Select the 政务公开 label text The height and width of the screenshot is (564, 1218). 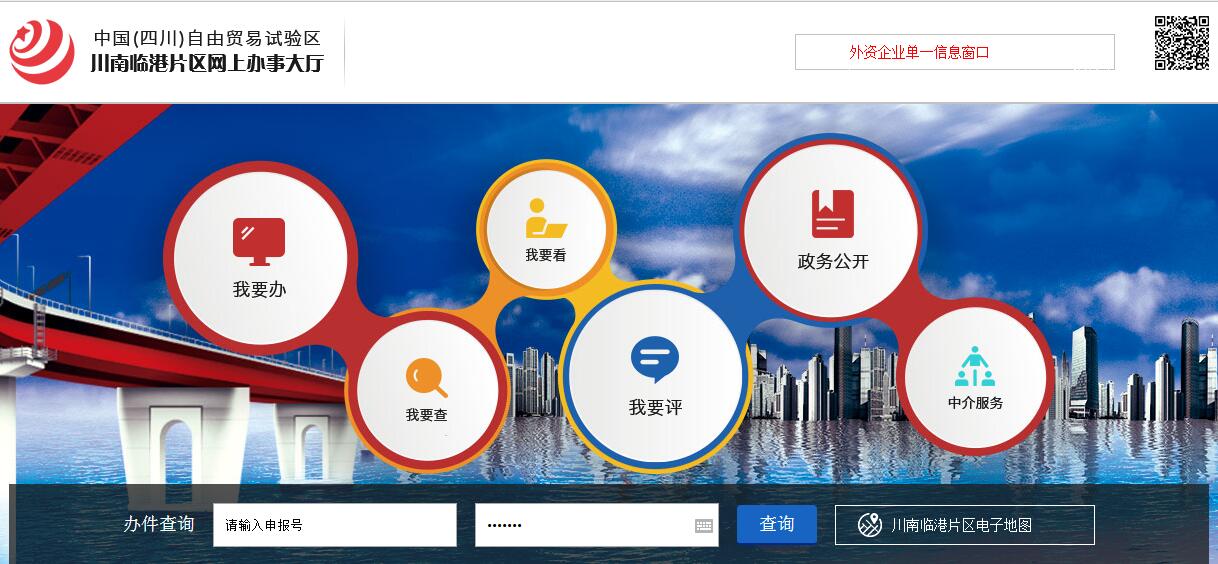(833, 262)
